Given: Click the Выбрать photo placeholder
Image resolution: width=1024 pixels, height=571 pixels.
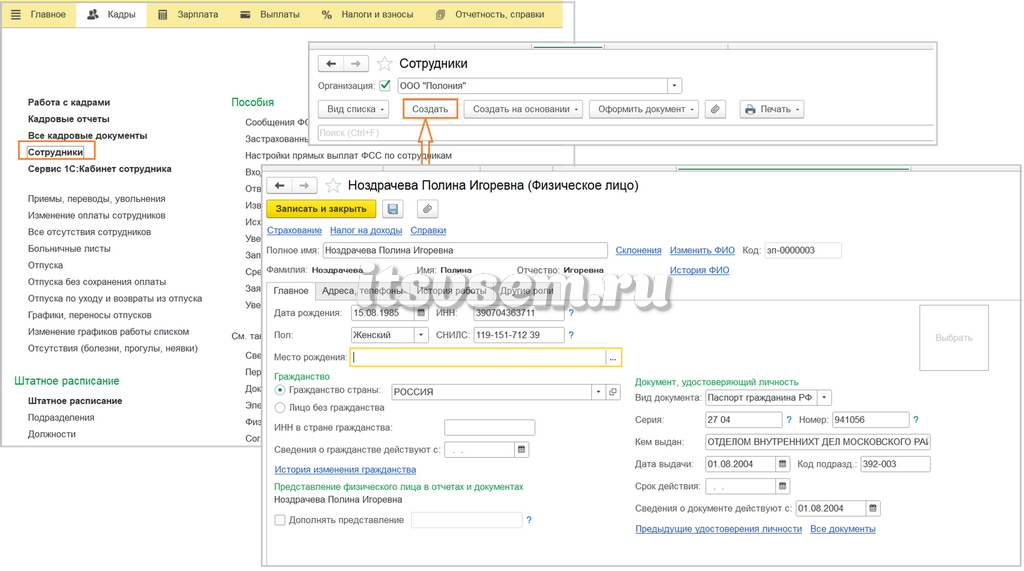Looking at the screenshot, I should click(x=953, y=338).
